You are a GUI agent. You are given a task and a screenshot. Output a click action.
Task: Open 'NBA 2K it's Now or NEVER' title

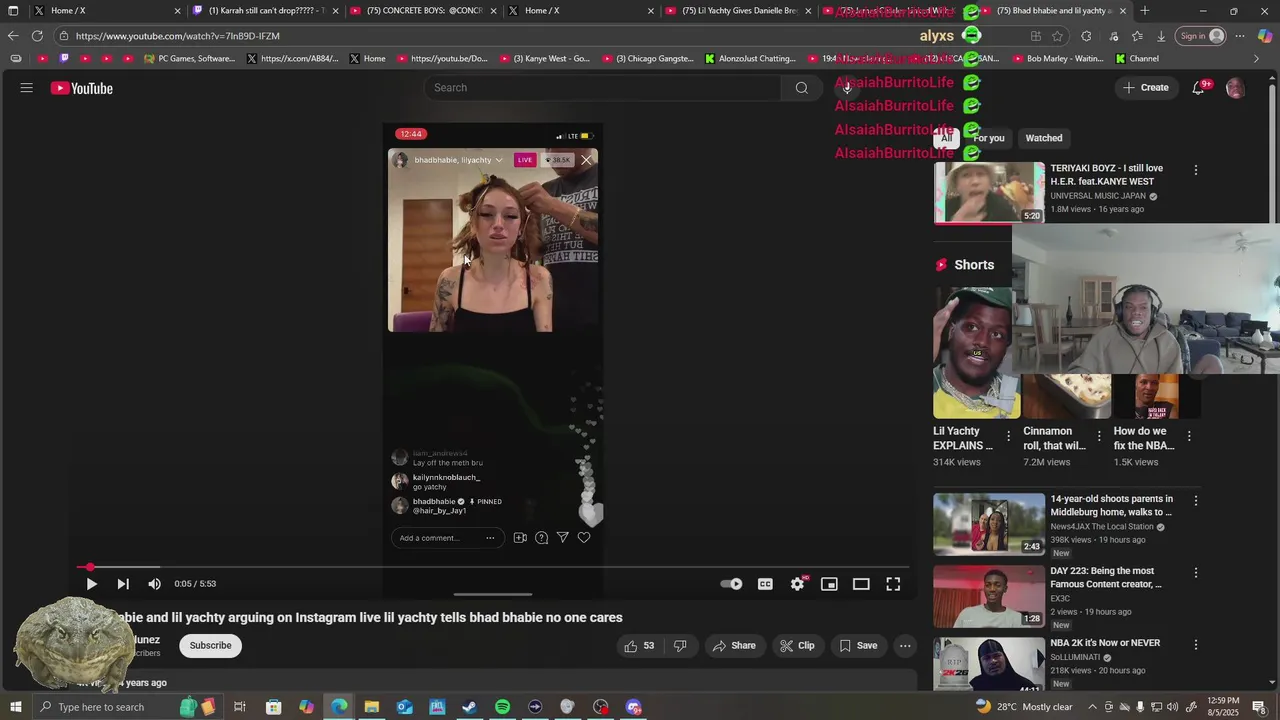pyautogui.click(x=1105, y=643)
